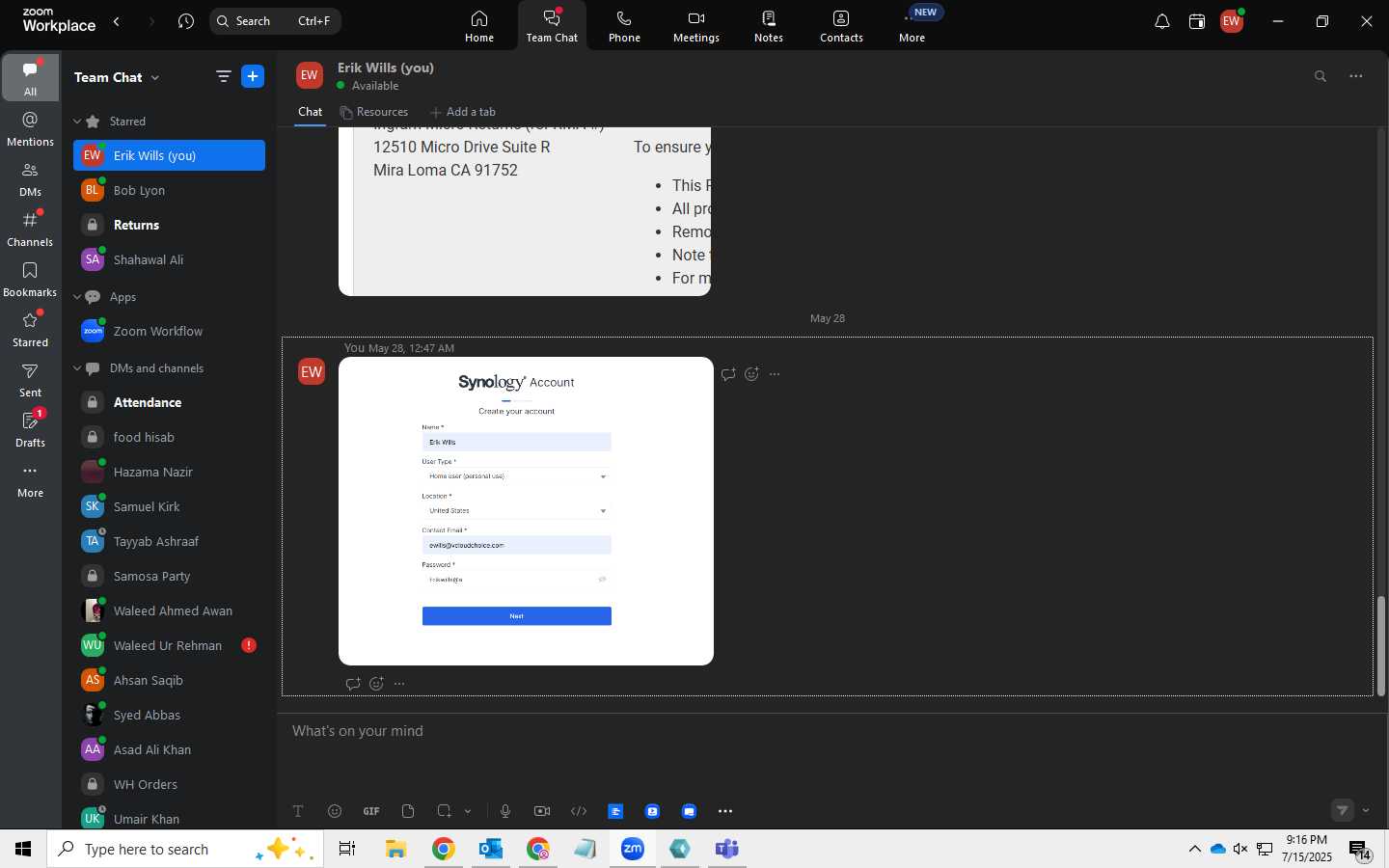Toggle text formatting in composer
Viewport: 1389px width, 868px height.
(x=298, y=811)
